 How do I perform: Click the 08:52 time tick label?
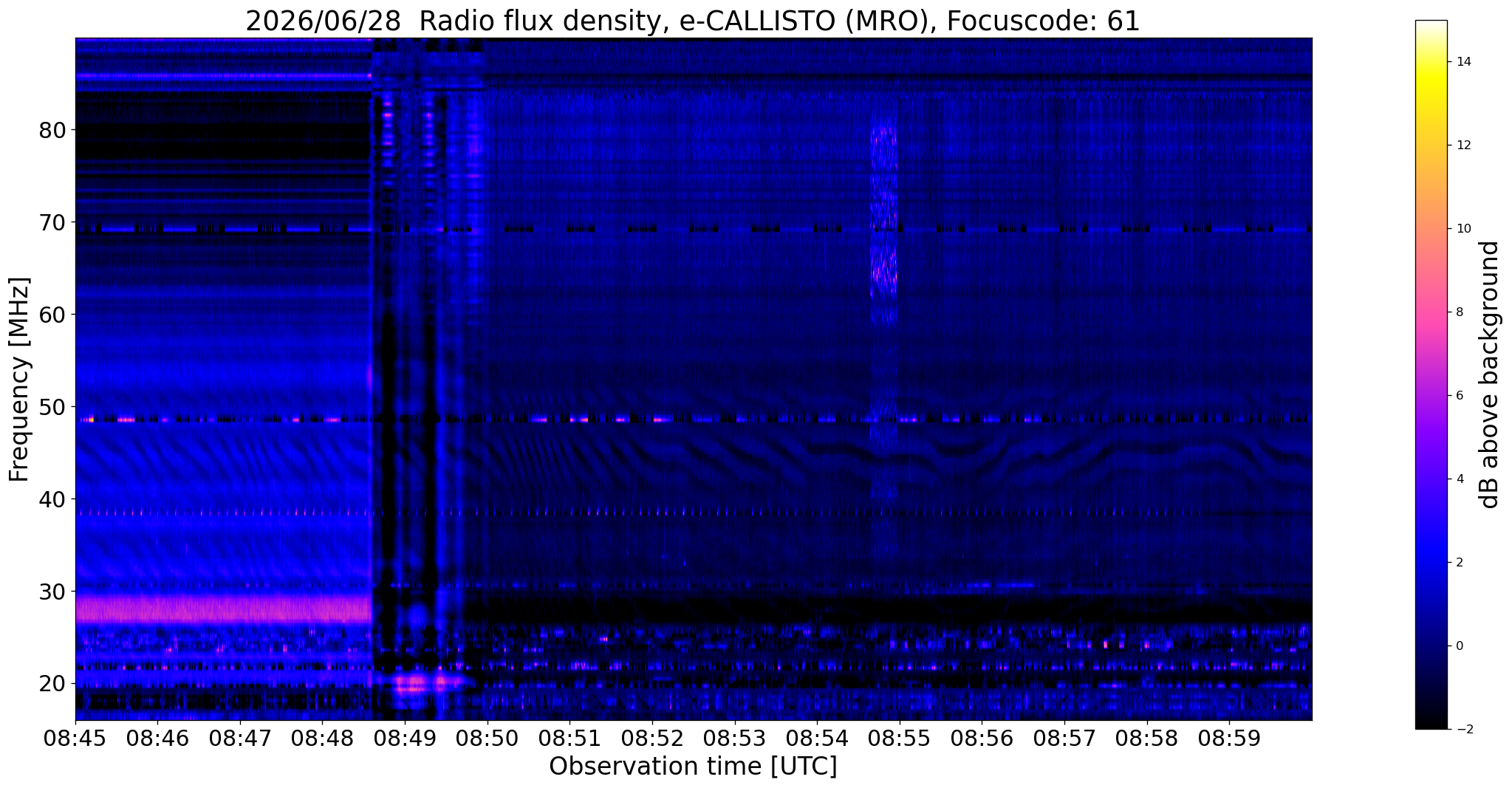(652, 737)
